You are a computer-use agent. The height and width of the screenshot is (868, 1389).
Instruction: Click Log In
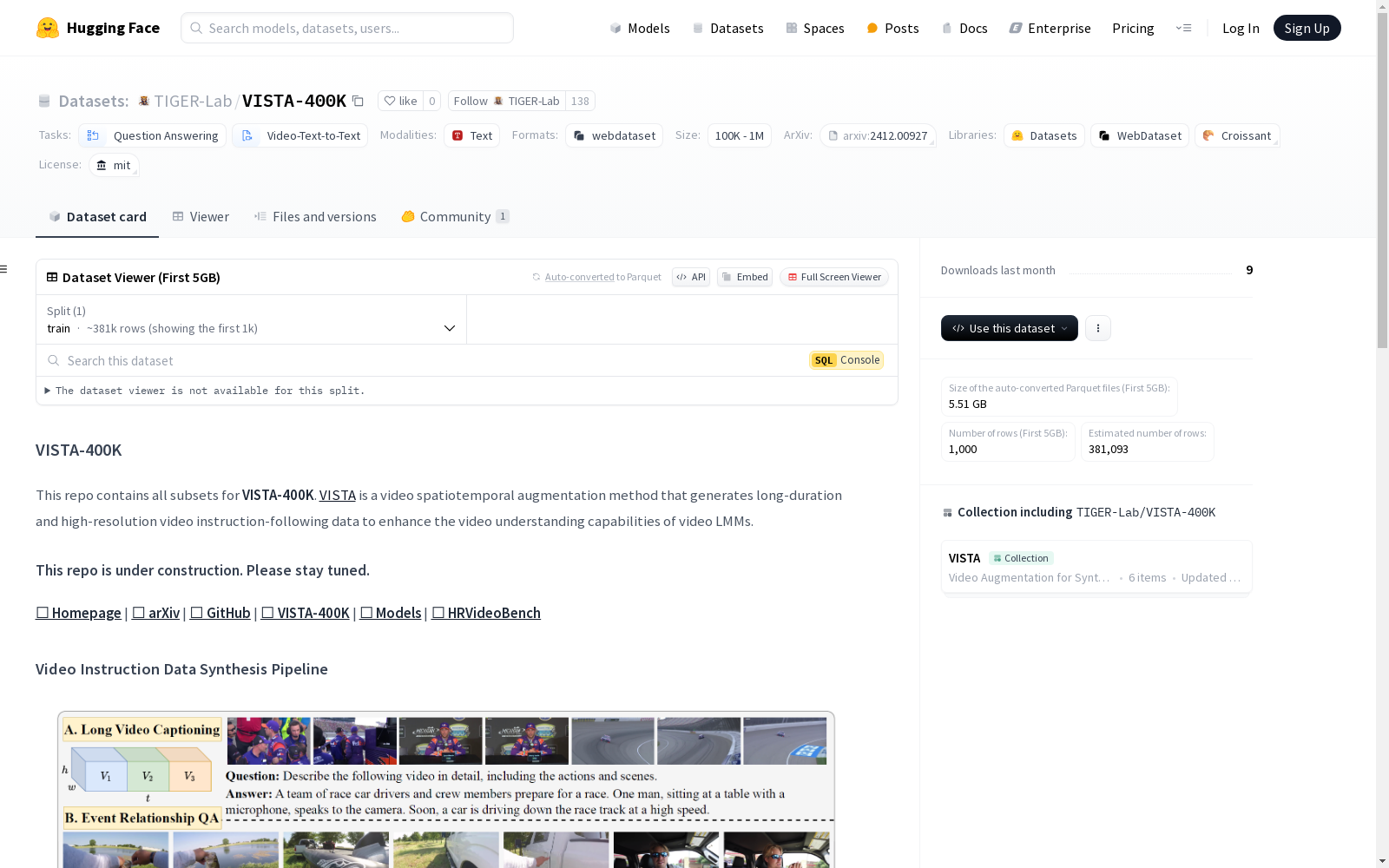coord(1241,28)
